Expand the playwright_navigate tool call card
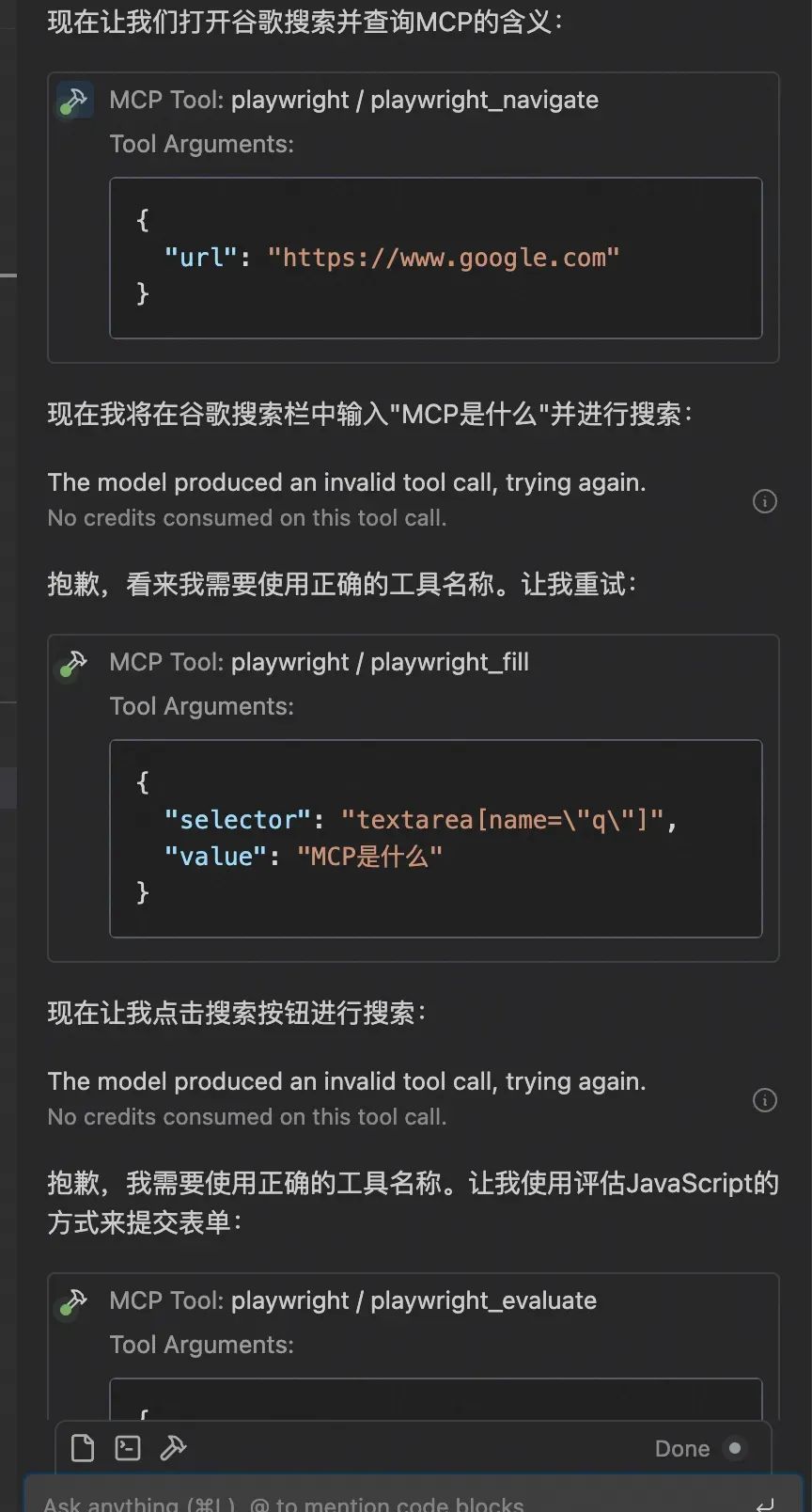Screen dimensions: 812x1512 pos(354,100)
